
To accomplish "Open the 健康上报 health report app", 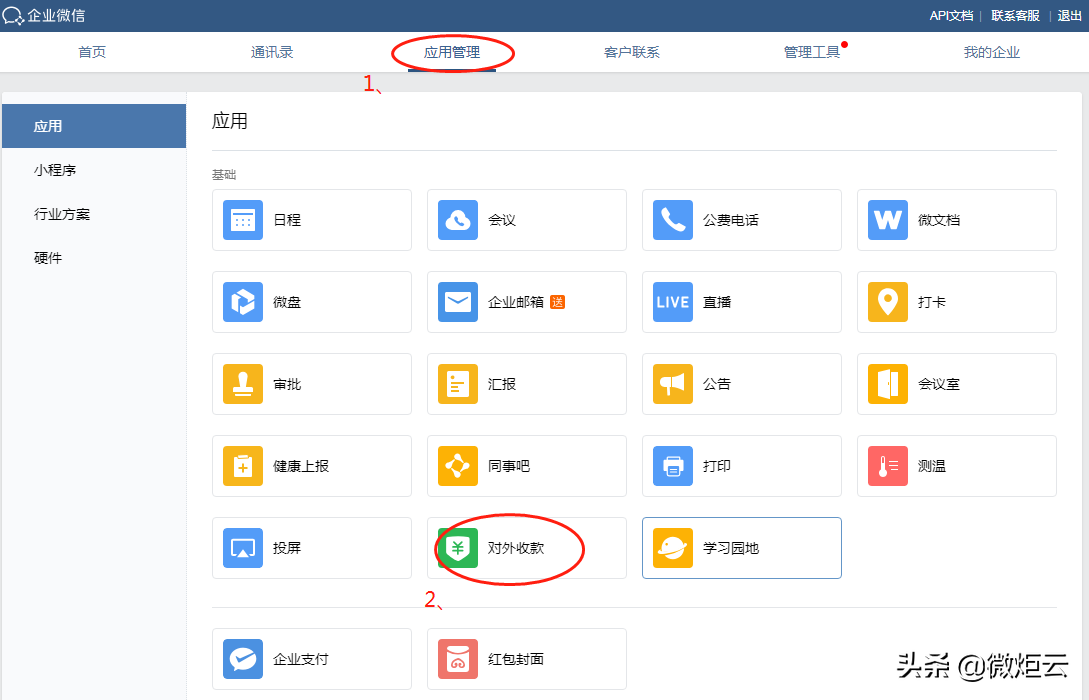I will pyautogui.click(x=311, y=466).
